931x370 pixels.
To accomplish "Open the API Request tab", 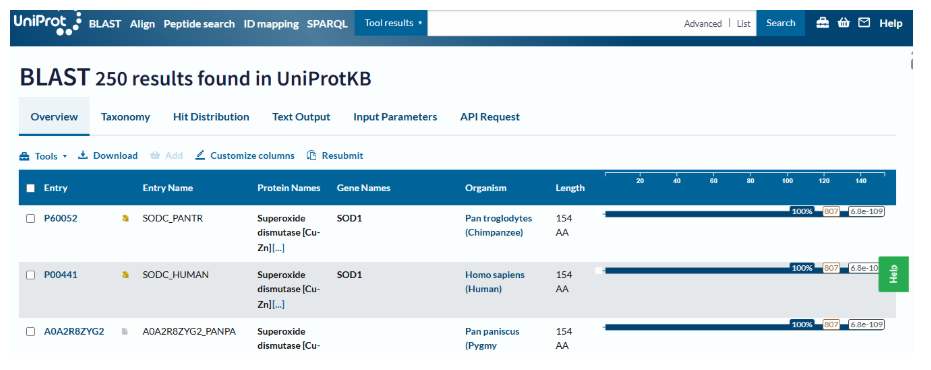I will point(490,117).
